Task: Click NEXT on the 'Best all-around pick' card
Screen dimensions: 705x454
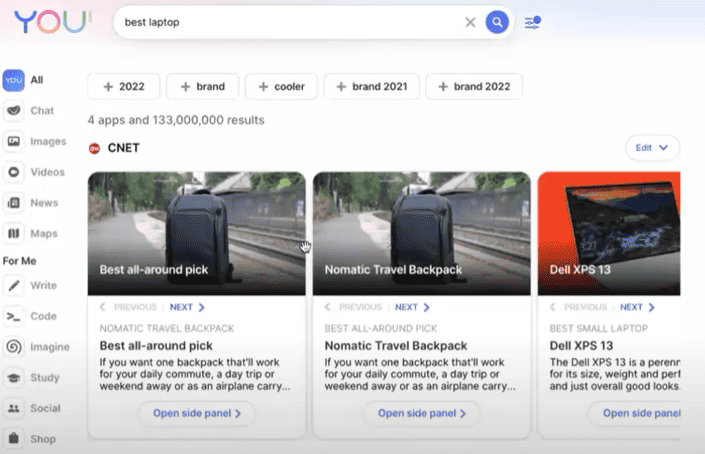Action: (x=187, y=307)
